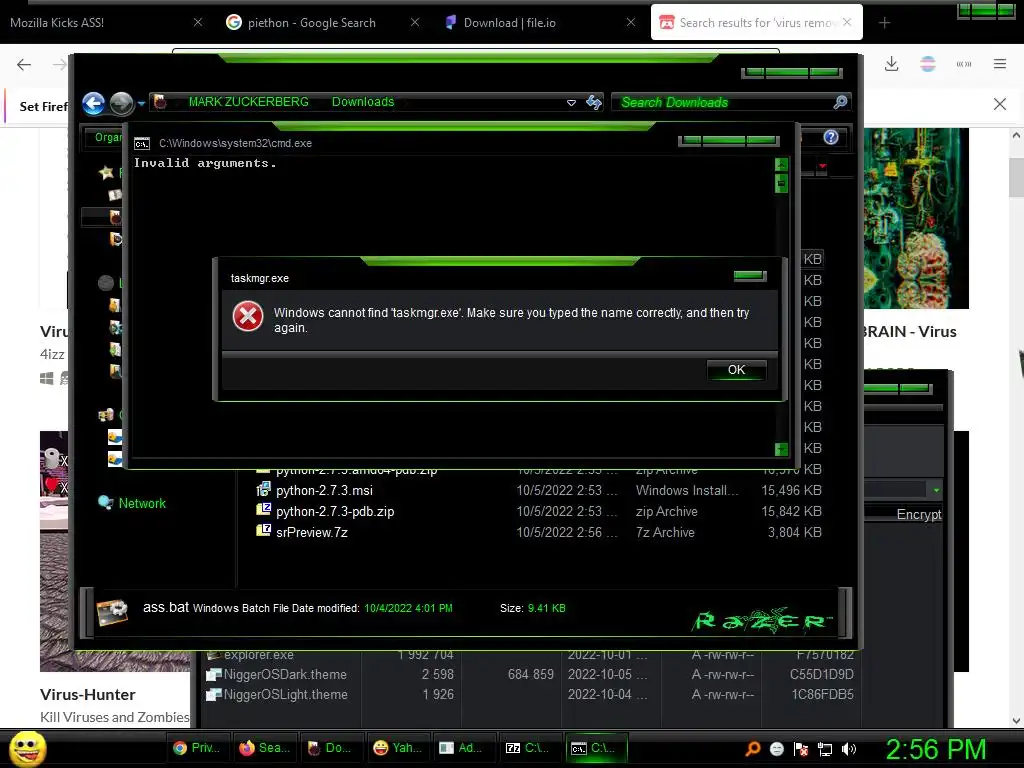Click the volume speaker icon in the system tray
The height and width of the screenshot is (768, 1024).
point(849,749)
